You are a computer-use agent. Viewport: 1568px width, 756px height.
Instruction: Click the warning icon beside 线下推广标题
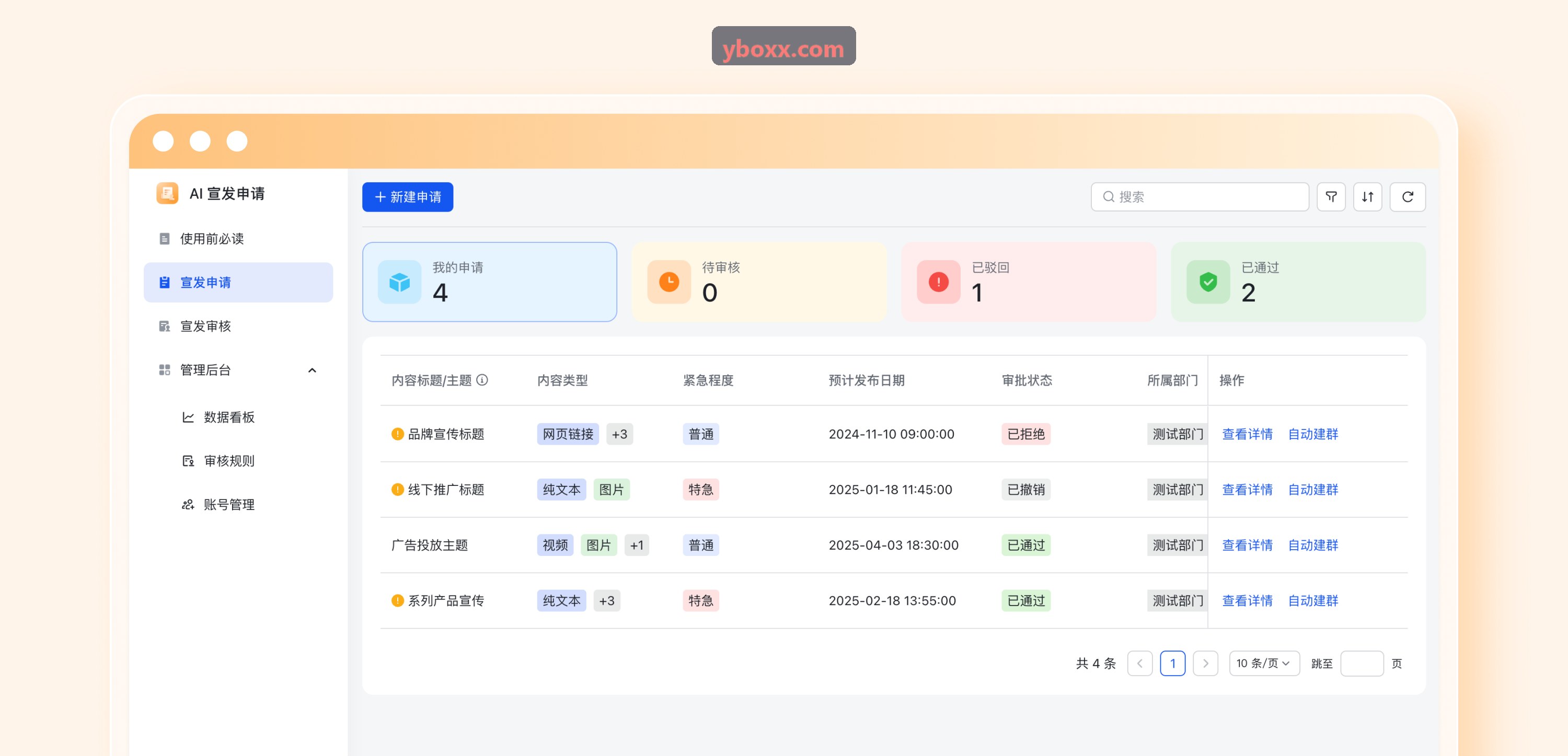pyautogui.click(x=397, y=489)
